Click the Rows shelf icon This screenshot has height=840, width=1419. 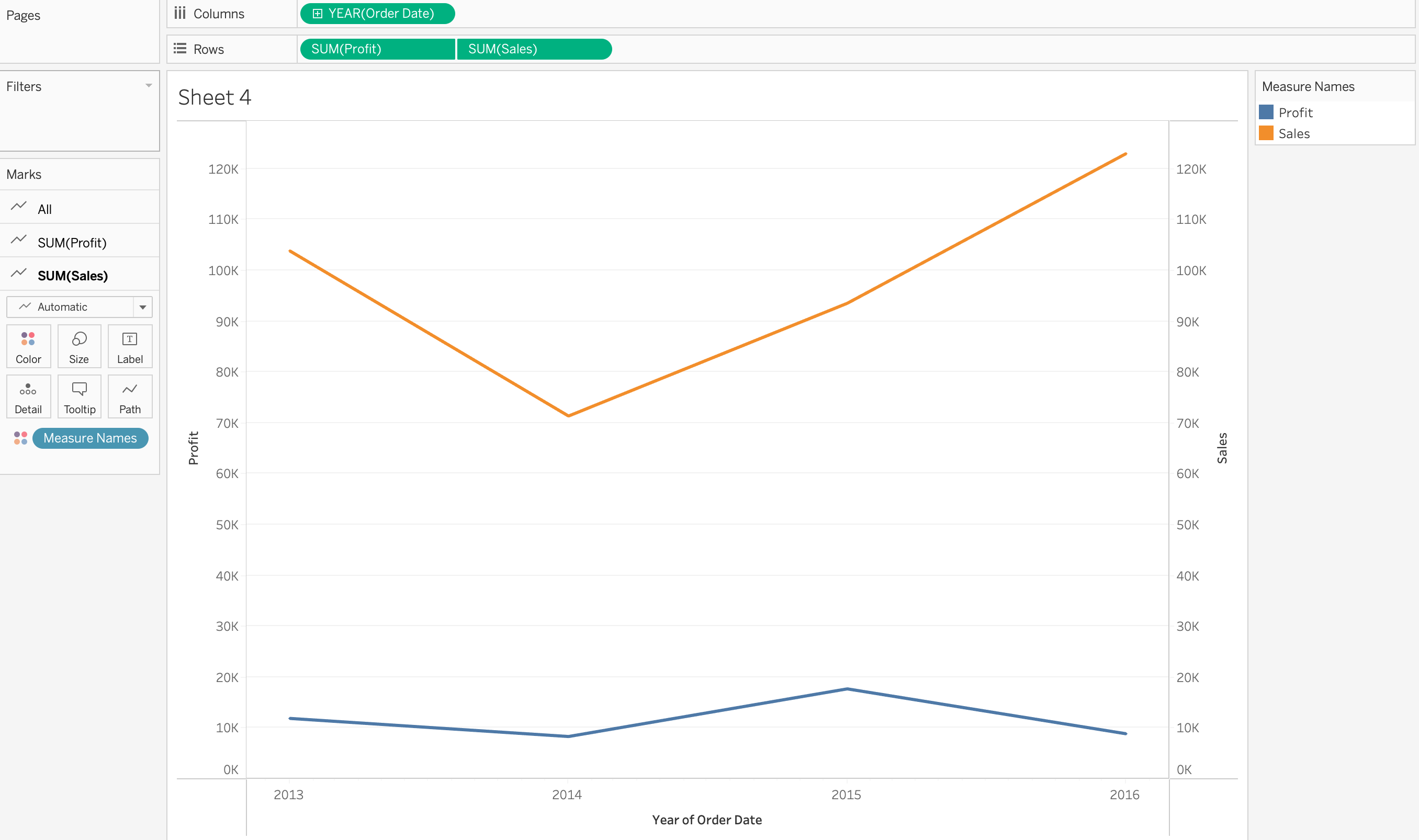point(180,49)
